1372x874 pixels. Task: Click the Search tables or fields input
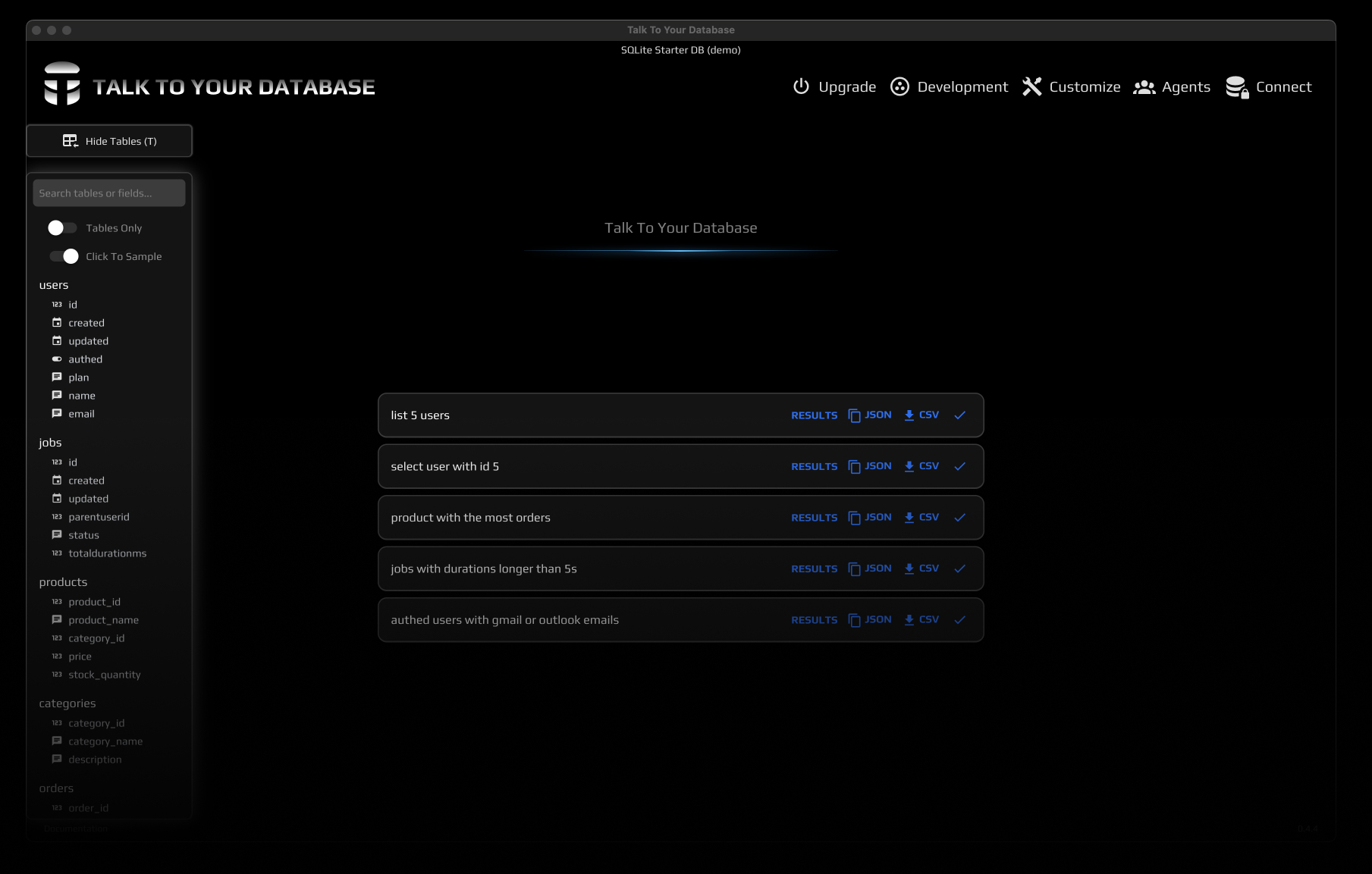[109, 193]
